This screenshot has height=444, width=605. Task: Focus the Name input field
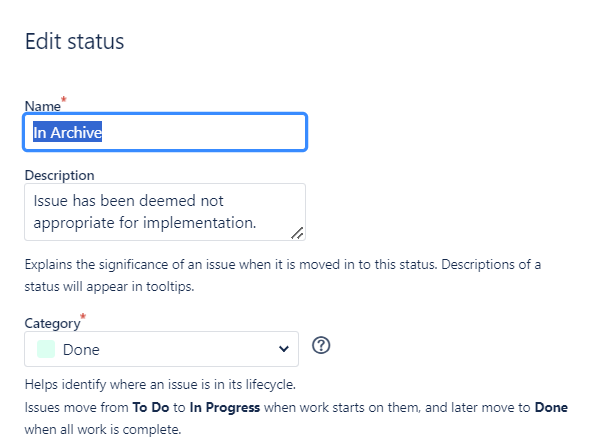pyautogui.click(x=165, y=132)
